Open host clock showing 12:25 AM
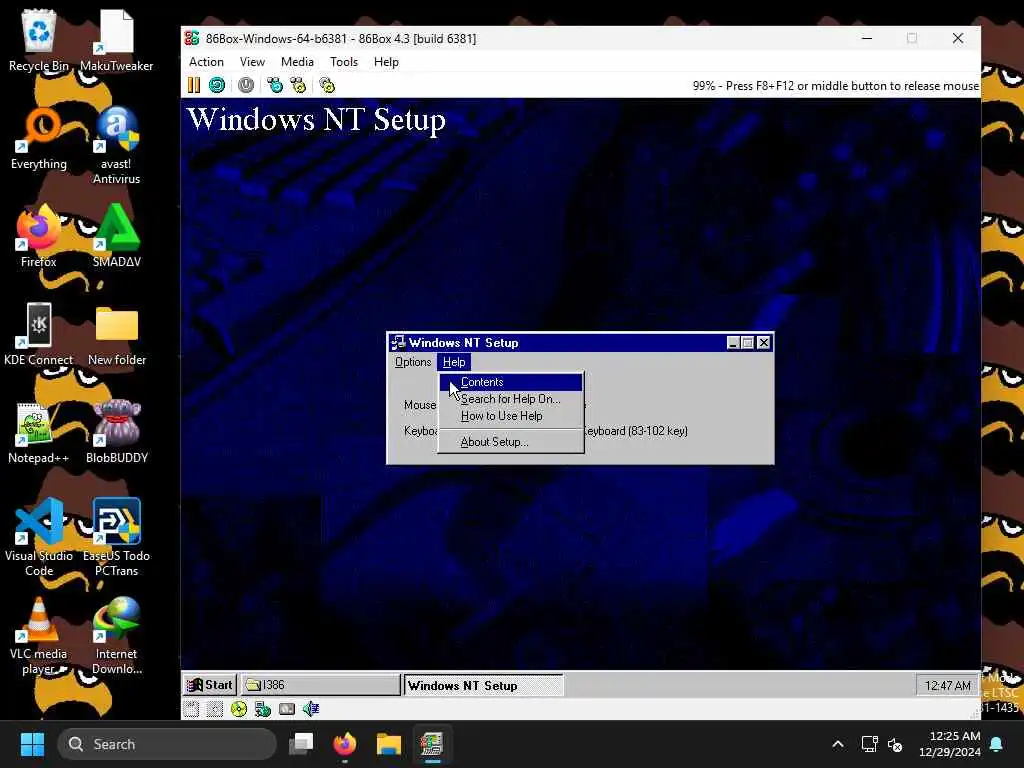1024x768 pixels. pyautogui.click(x=950, y=744)
